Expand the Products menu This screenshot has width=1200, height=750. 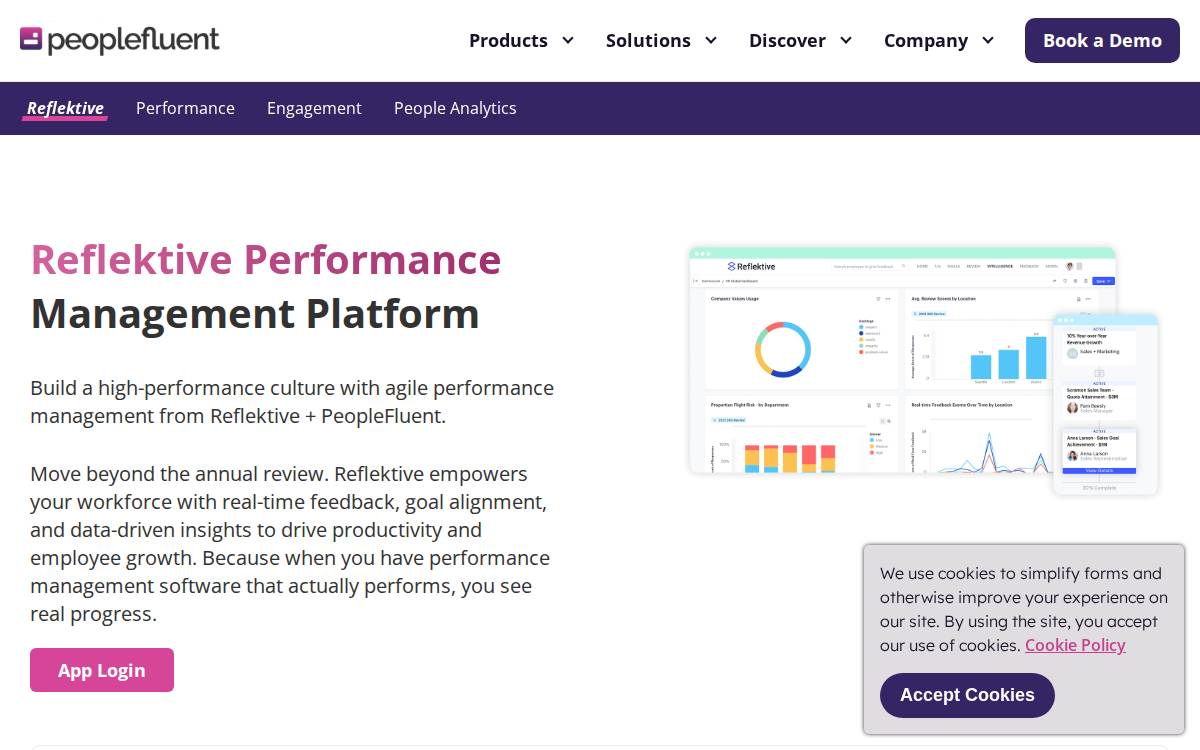coord(521,41)
